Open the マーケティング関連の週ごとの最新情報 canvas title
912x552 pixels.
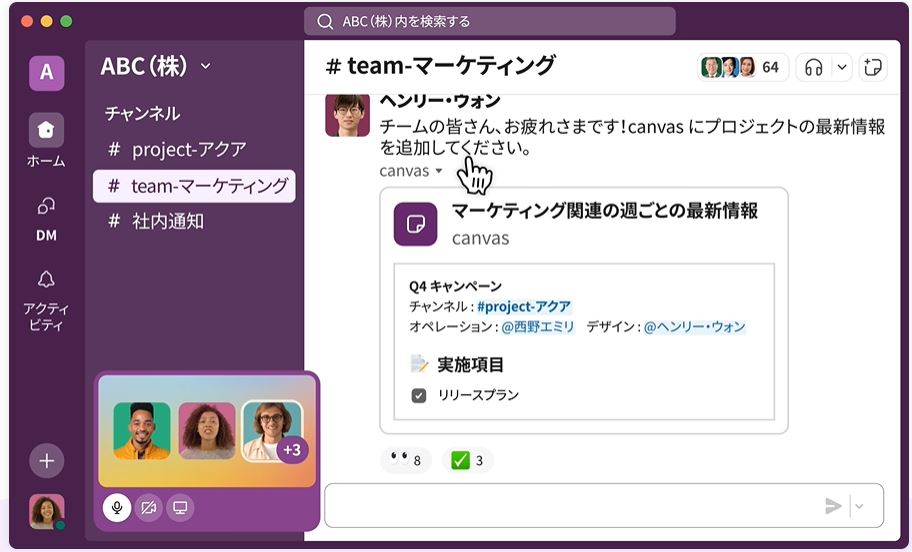(x=605, y=211)
